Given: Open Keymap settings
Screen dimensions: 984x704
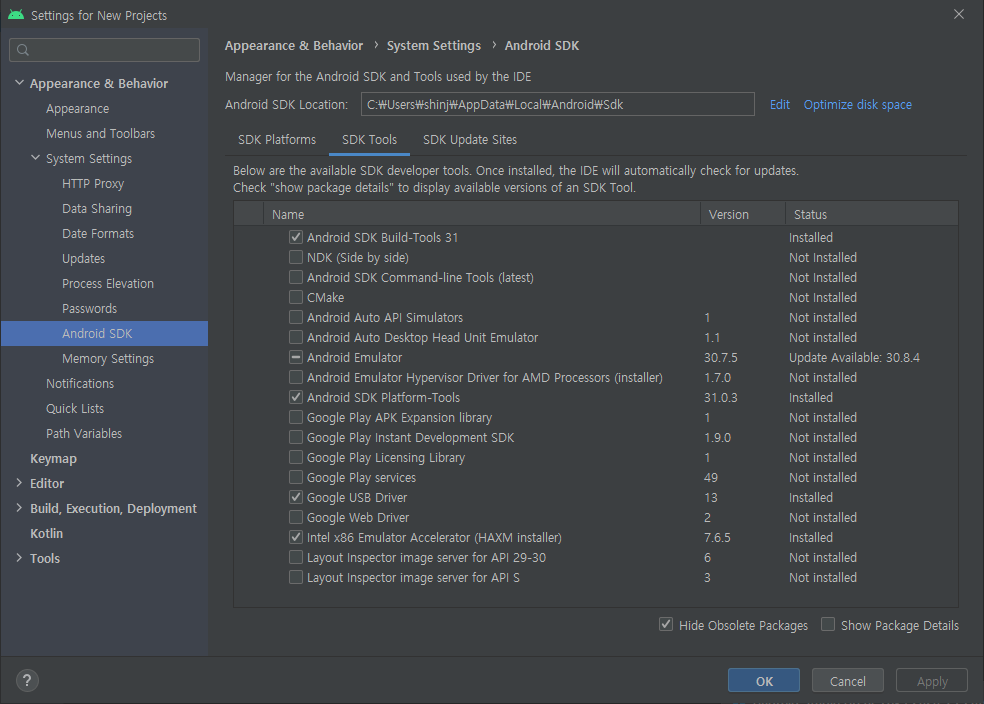Looking at the screenshot, I should pyautogui.click(x=53, y=459).
